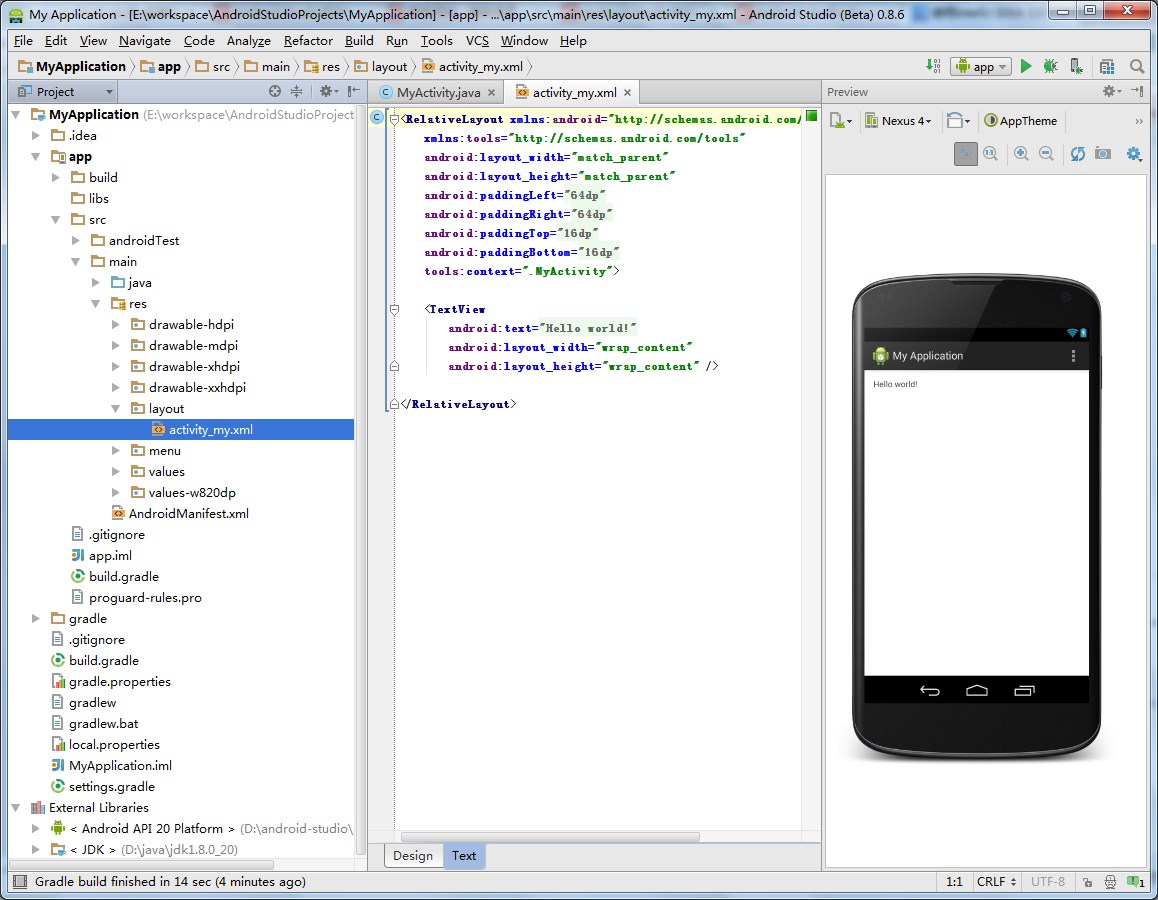
Task: Refresh the layout preview
Action: [1078, 154]
